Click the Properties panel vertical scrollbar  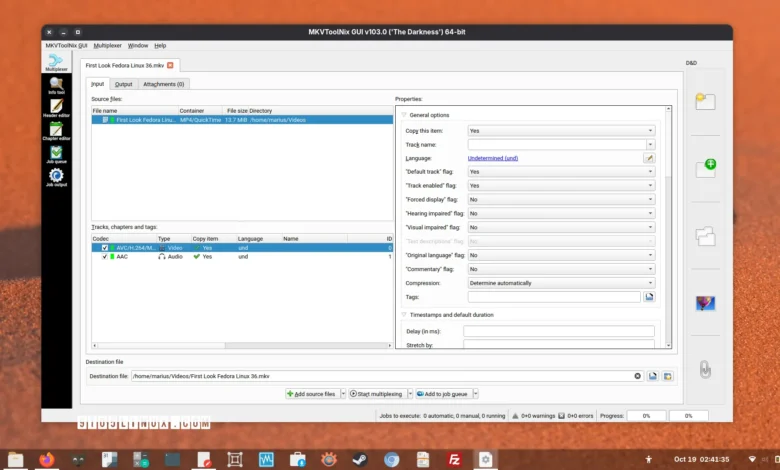coord(668,227)
